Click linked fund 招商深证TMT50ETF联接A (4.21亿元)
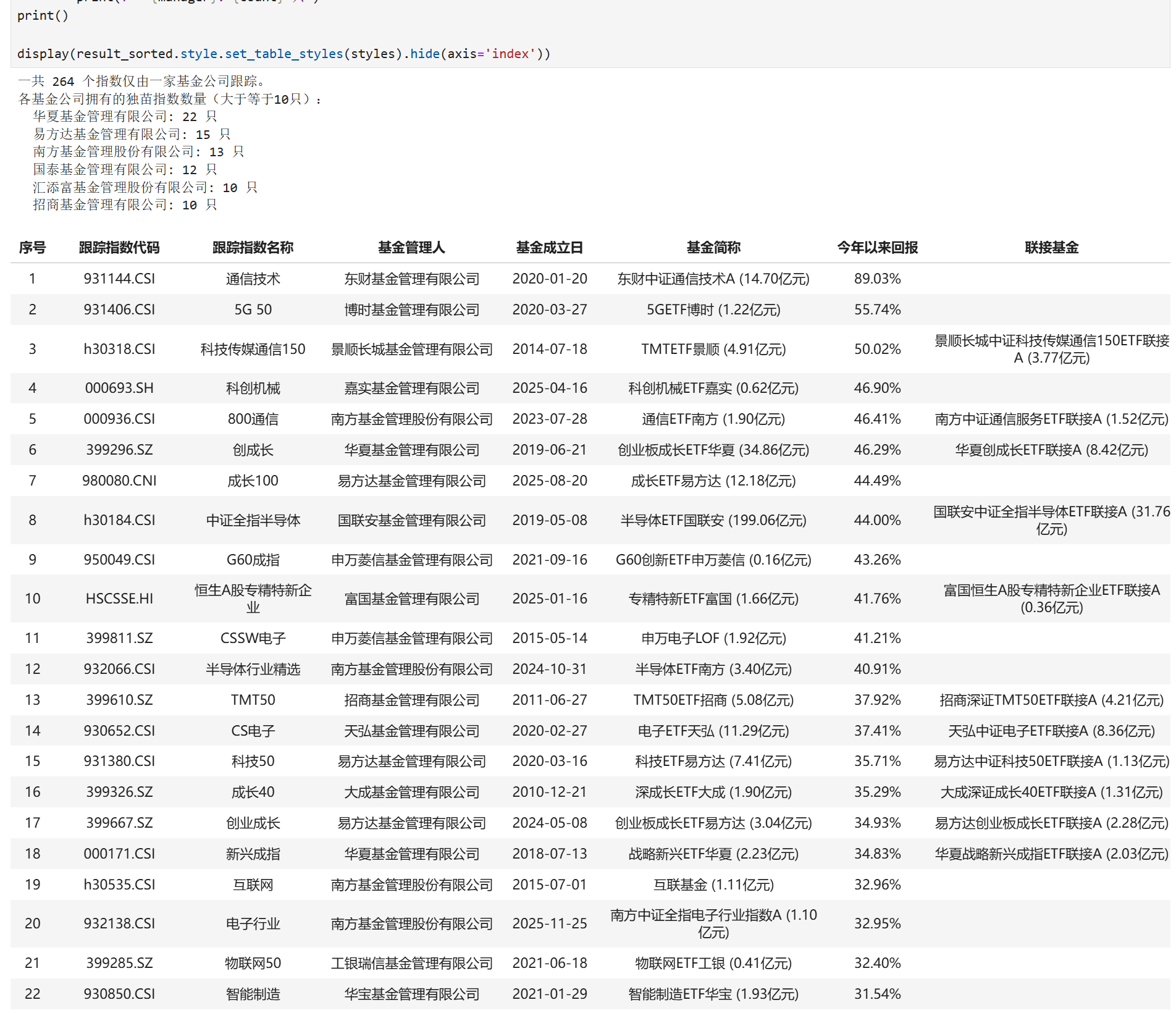The height and width of the screenshot is (1013, 1176). point(1051,700)
